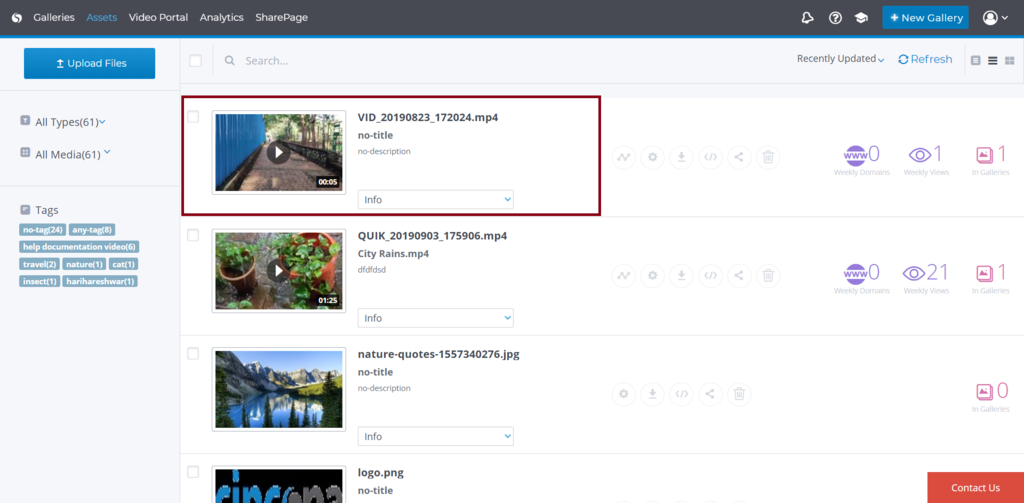Download the VID_20190823_172024.mp4 asset

click(x=681, y=157)
